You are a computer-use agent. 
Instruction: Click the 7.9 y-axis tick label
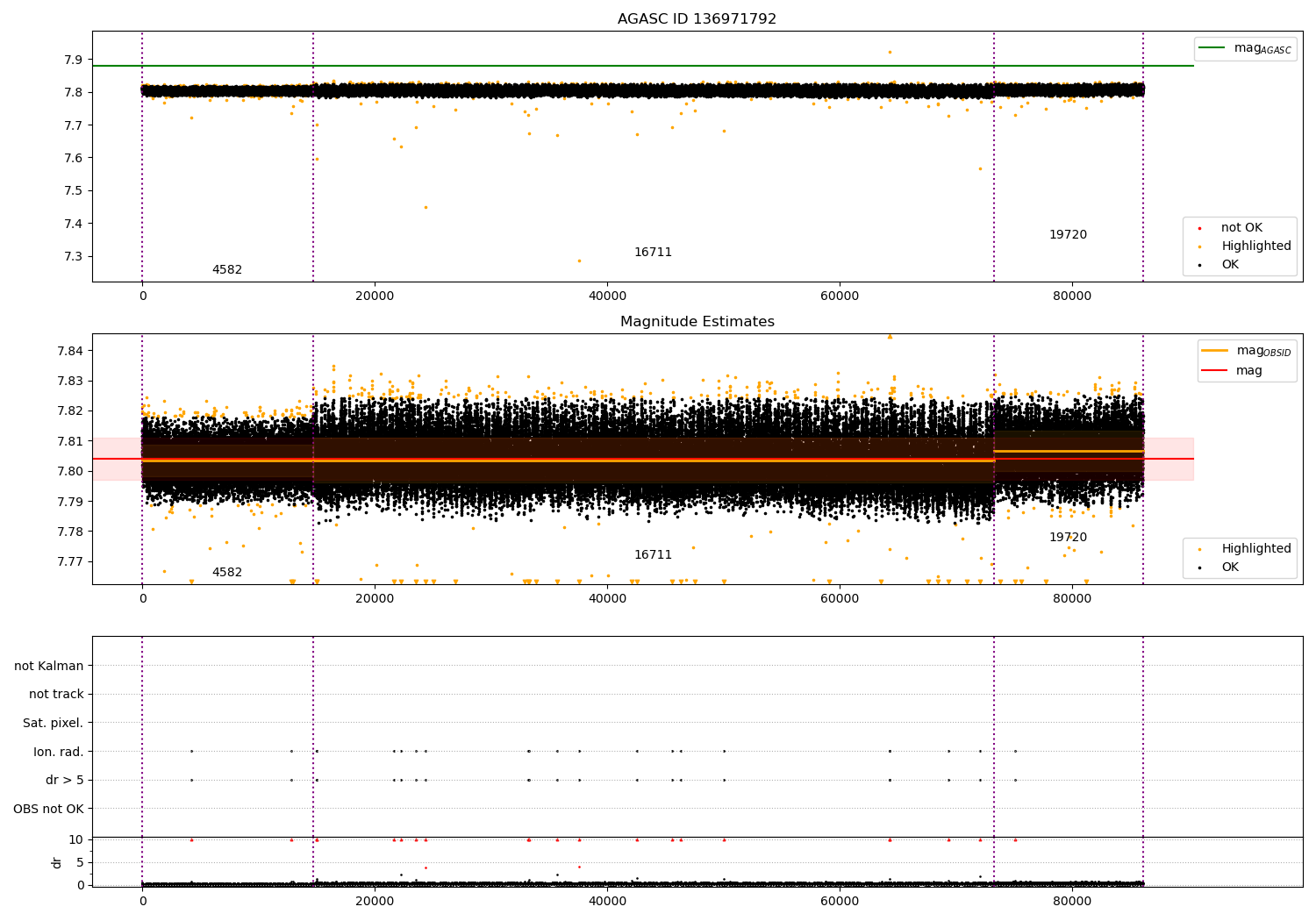point(75,60)
